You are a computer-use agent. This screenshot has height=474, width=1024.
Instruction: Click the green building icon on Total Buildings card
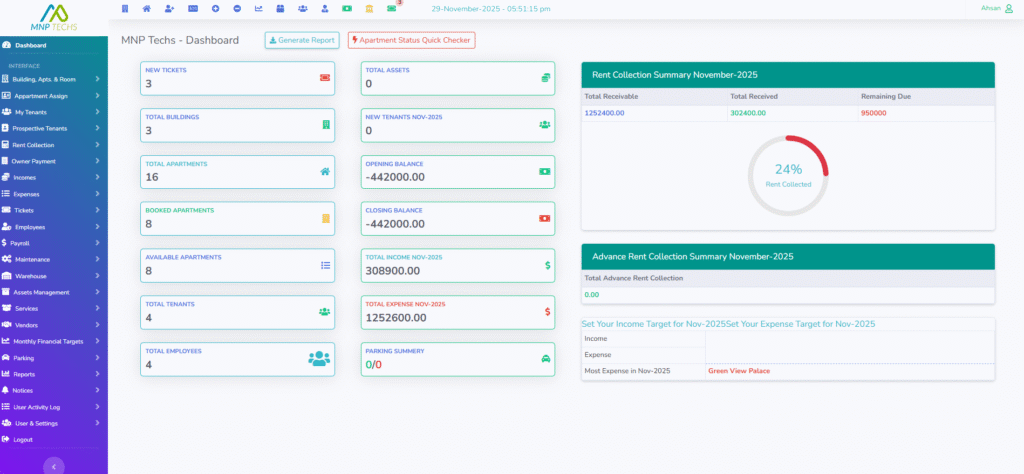(326, 125)
